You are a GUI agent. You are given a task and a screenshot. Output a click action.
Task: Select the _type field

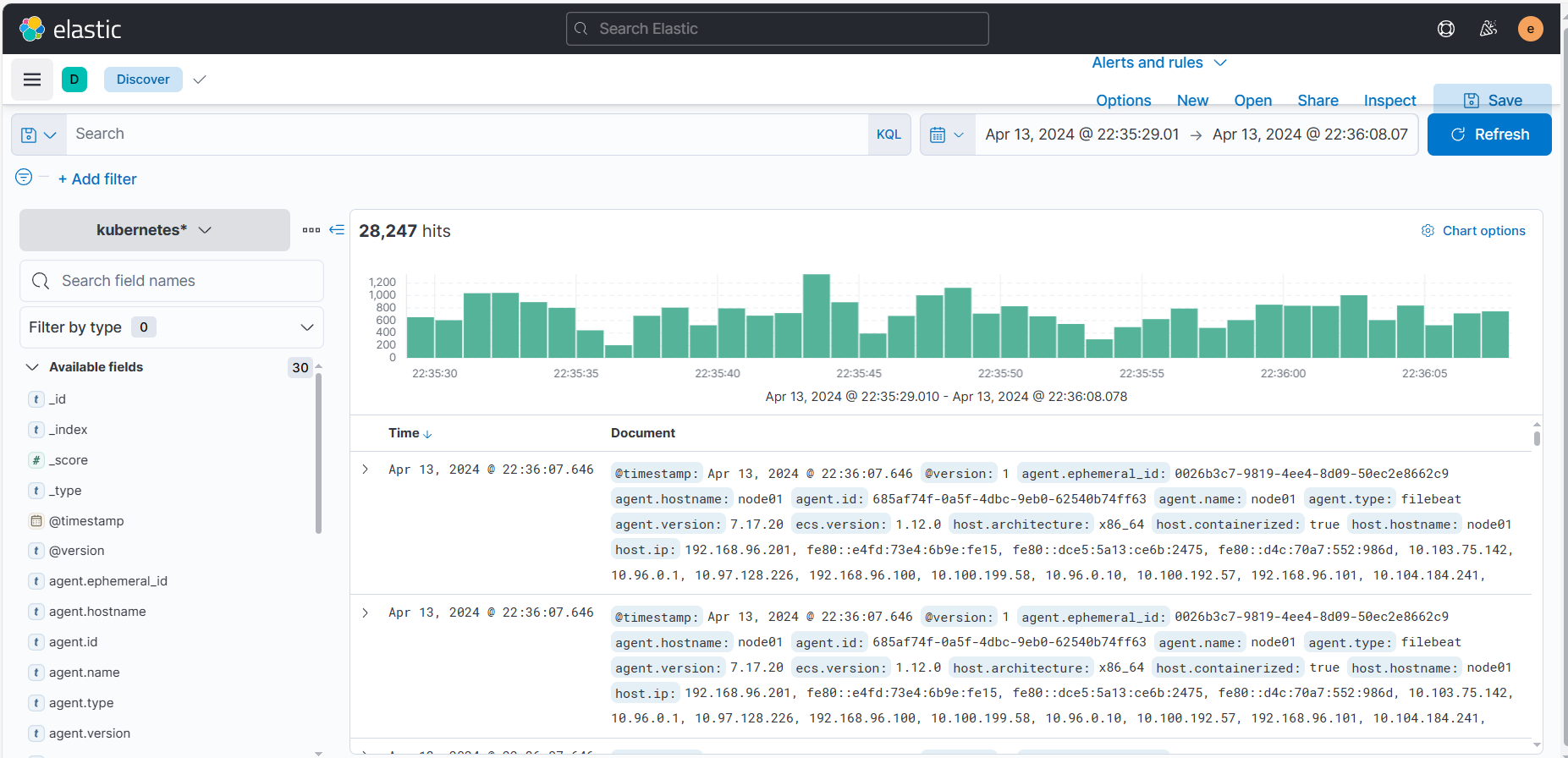coord(65,491)
